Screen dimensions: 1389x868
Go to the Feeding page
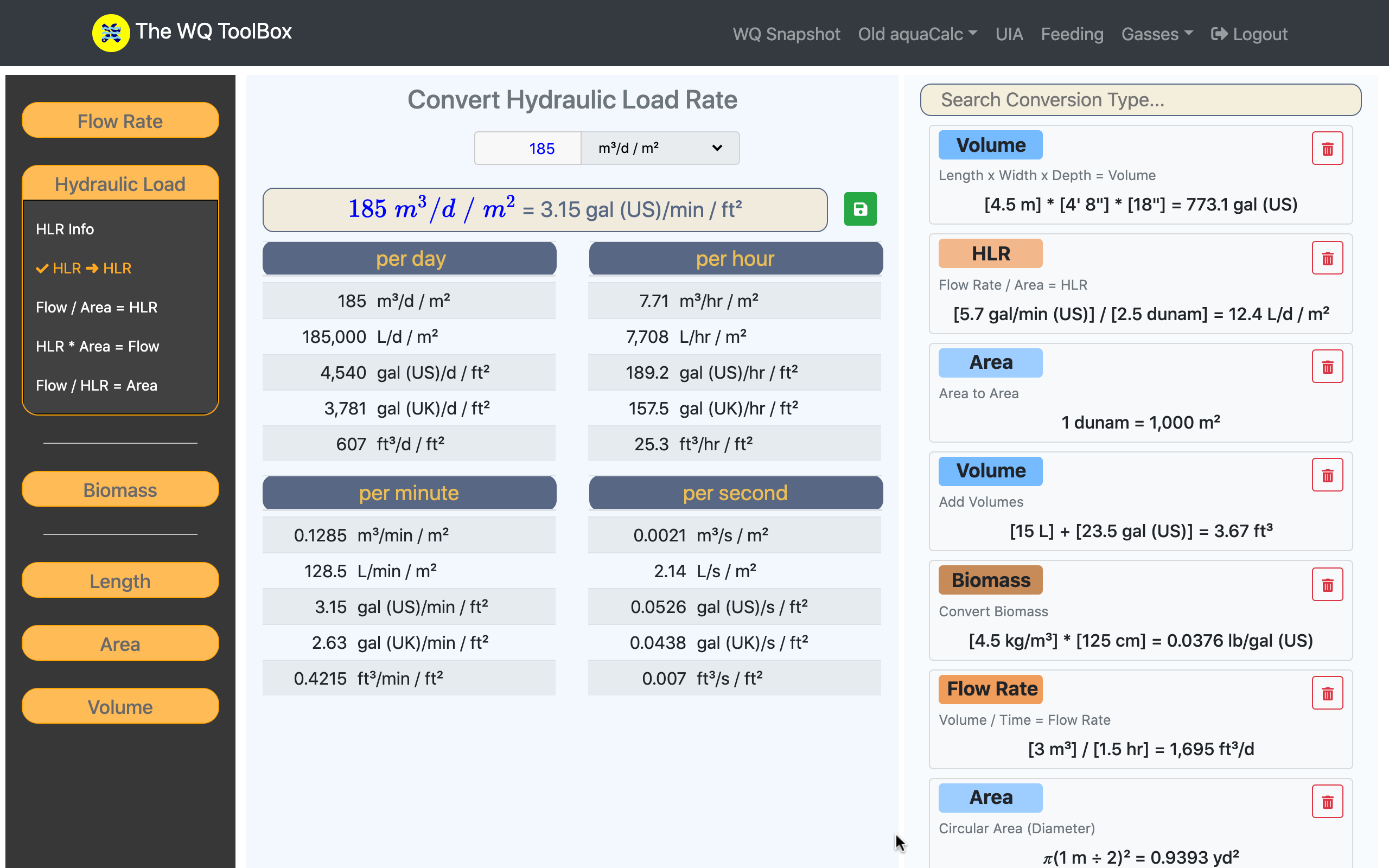click(1072, 34)
